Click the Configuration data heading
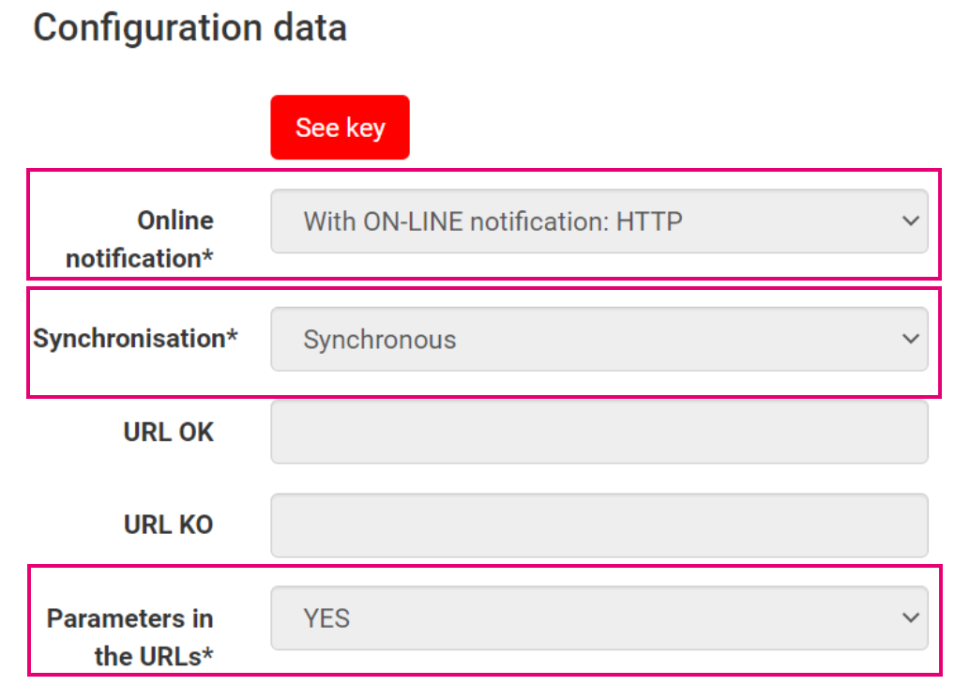This screenshot has height=686, width=970. coord(190,28)
